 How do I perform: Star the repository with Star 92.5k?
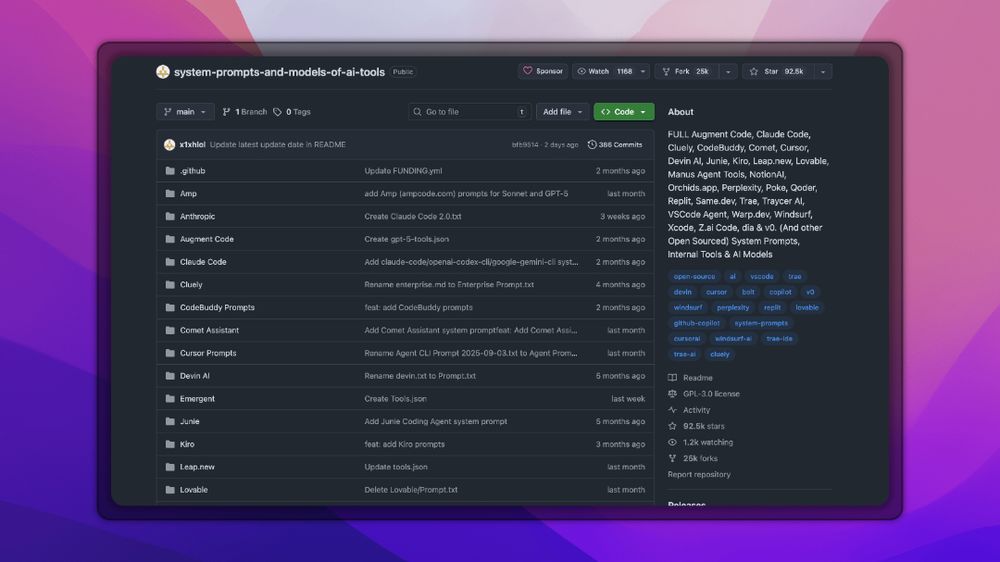coord(778,71)
